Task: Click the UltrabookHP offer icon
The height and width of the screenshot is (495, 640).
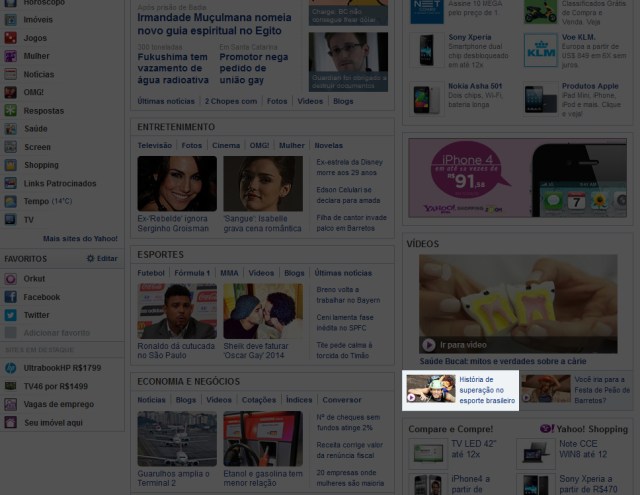Action: click(x=10, y=368)
